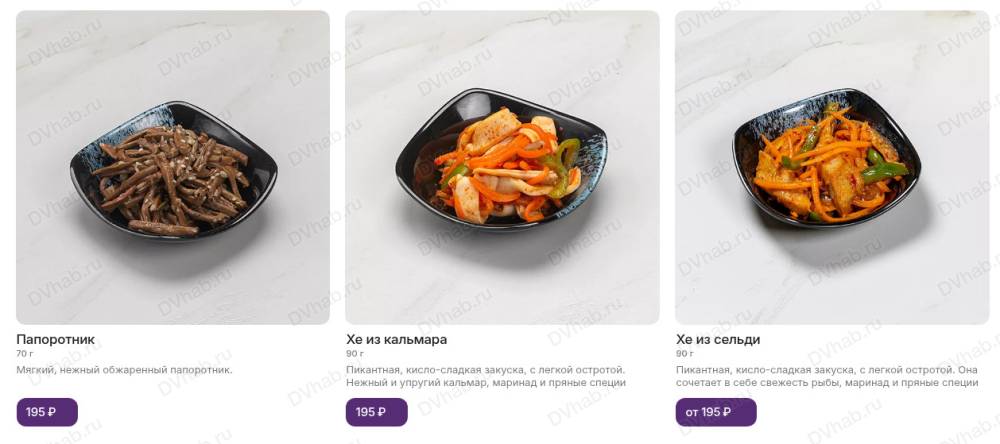Add Хе из кальмара for 195 ₽
The width and height of the screenshot is (1000, 444).
(x=376, y=412)
